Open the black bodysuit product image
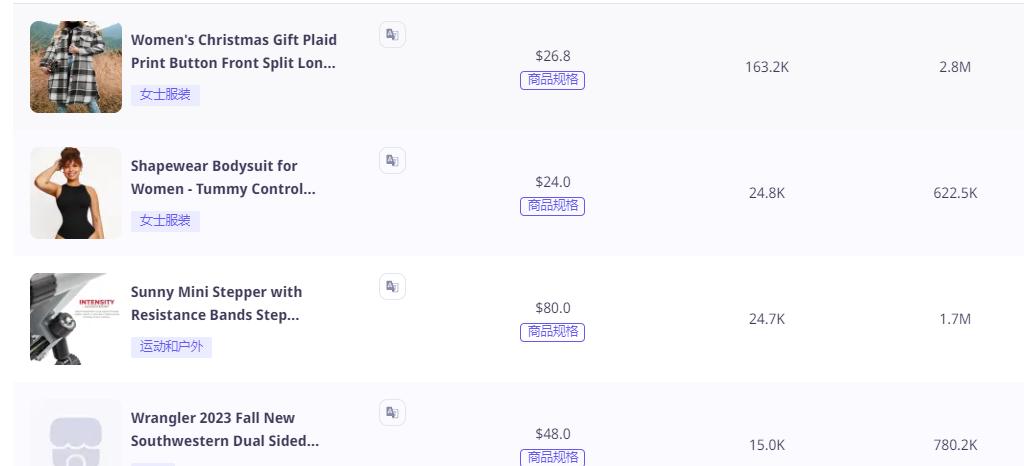1024x466 pixels. (x=76, y=193)
